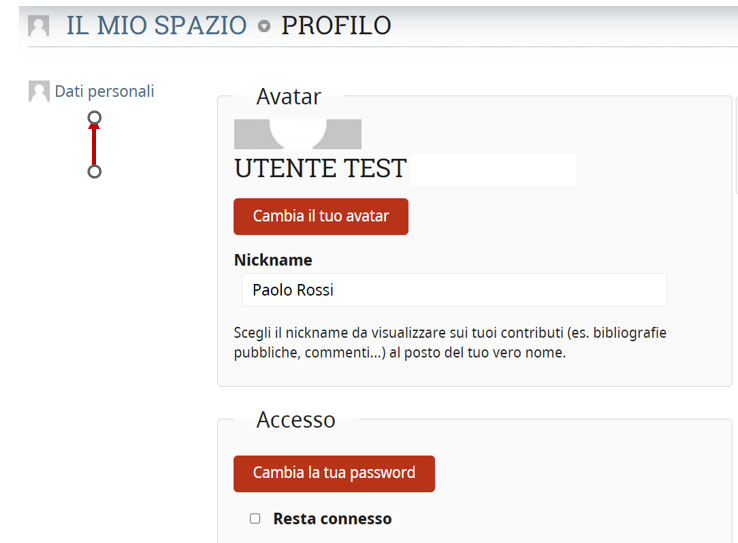
Task: Click the Resta connesso label text
Action: (x=332, y=519)
